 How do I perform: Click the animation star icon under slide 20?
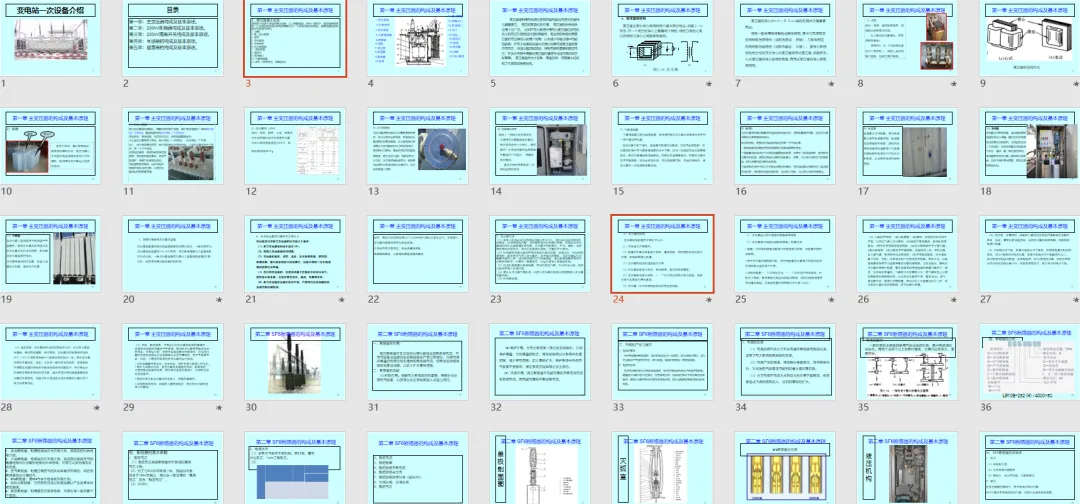coord(219,300)
